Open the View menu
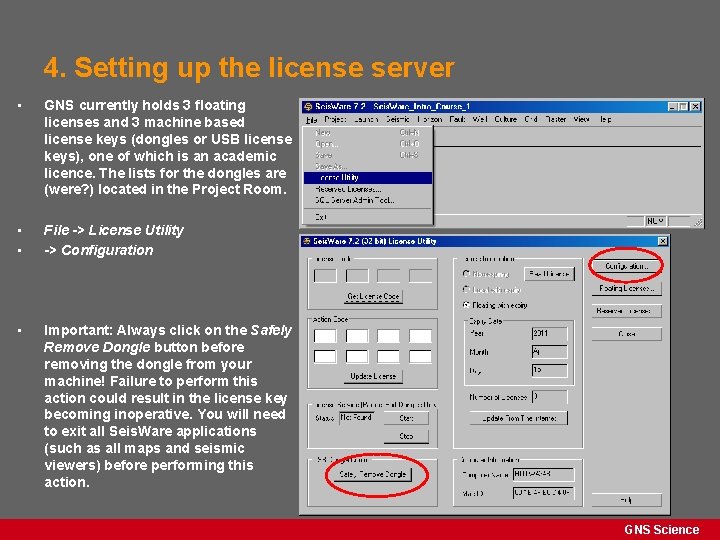Viewport: 720px width, 540px height. 581,119
